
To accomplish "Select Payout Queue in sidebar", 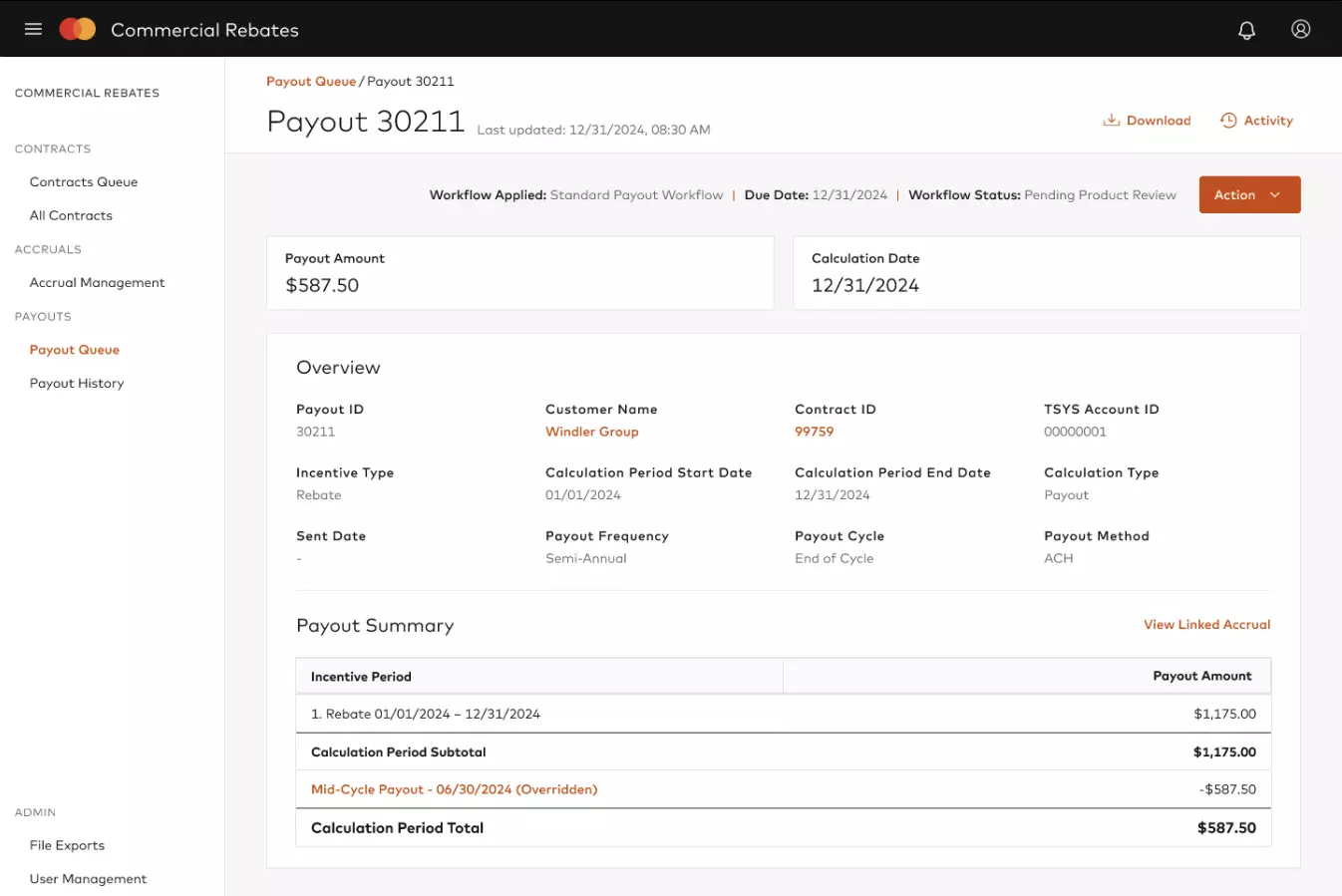I will [75, 350].
